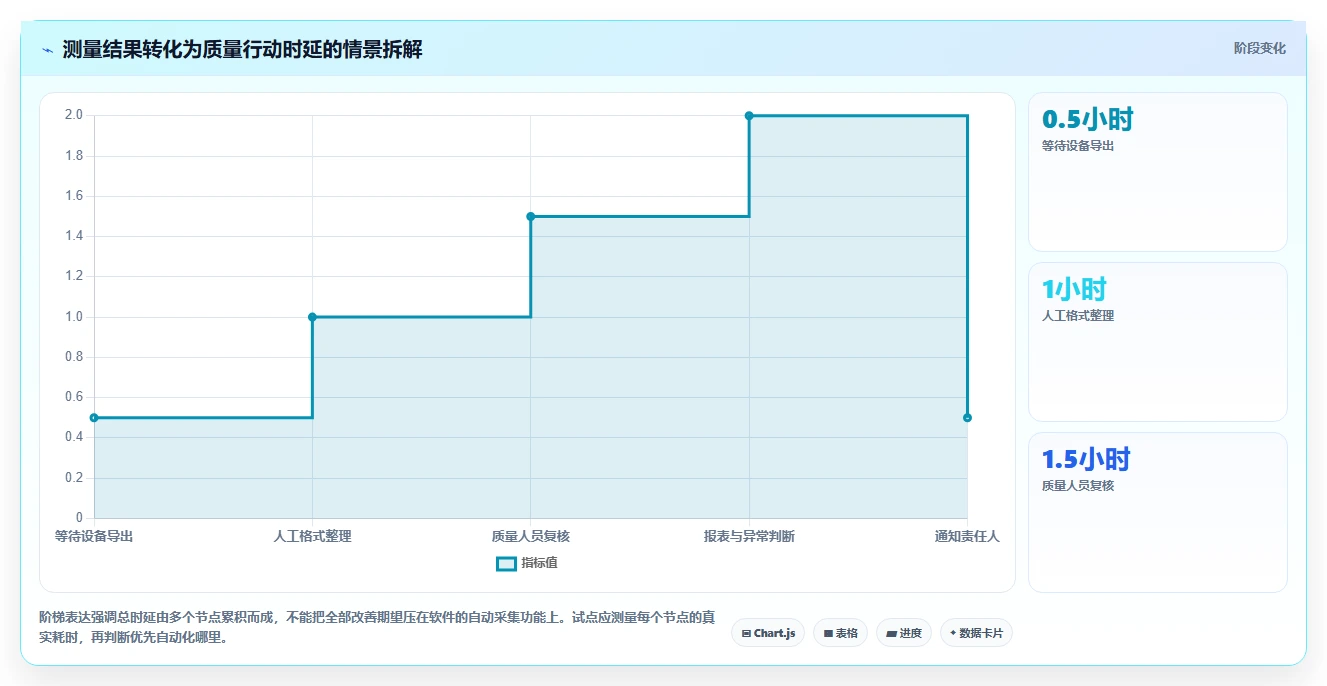Select the 报表与异常判断 data point at 2.0
The image size is (1327, 686).
[x=749, y=116]
